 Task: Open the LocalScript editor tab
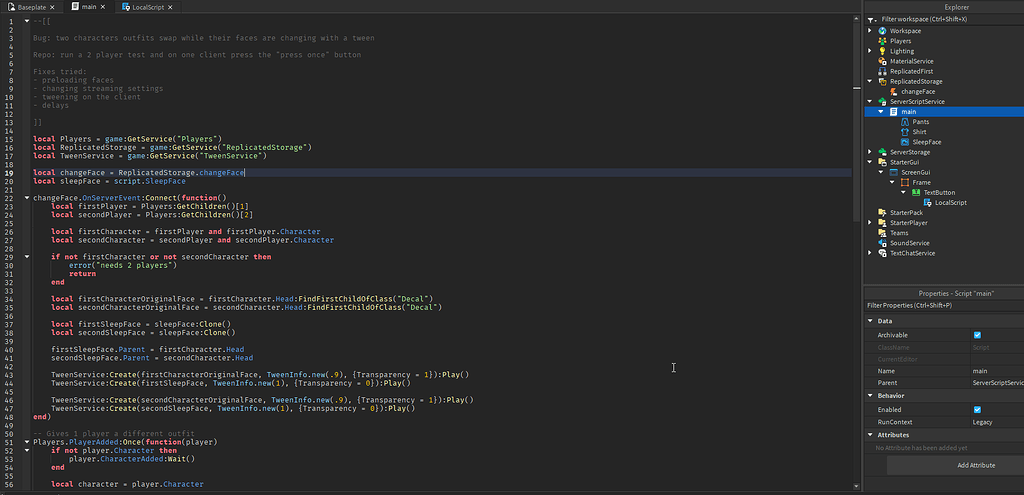(149, 7)
